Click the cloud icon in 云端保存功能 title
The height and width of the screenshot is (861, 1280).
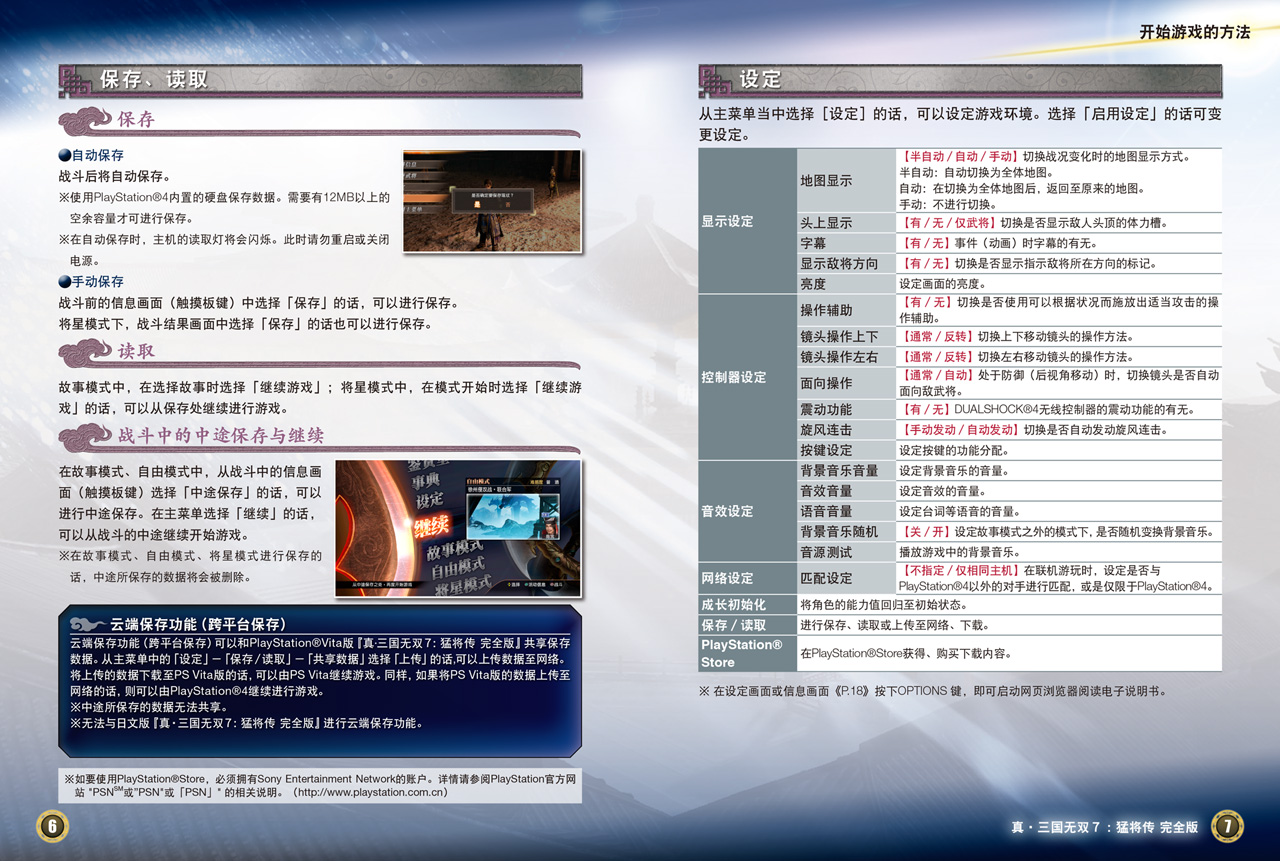point(89,624)
